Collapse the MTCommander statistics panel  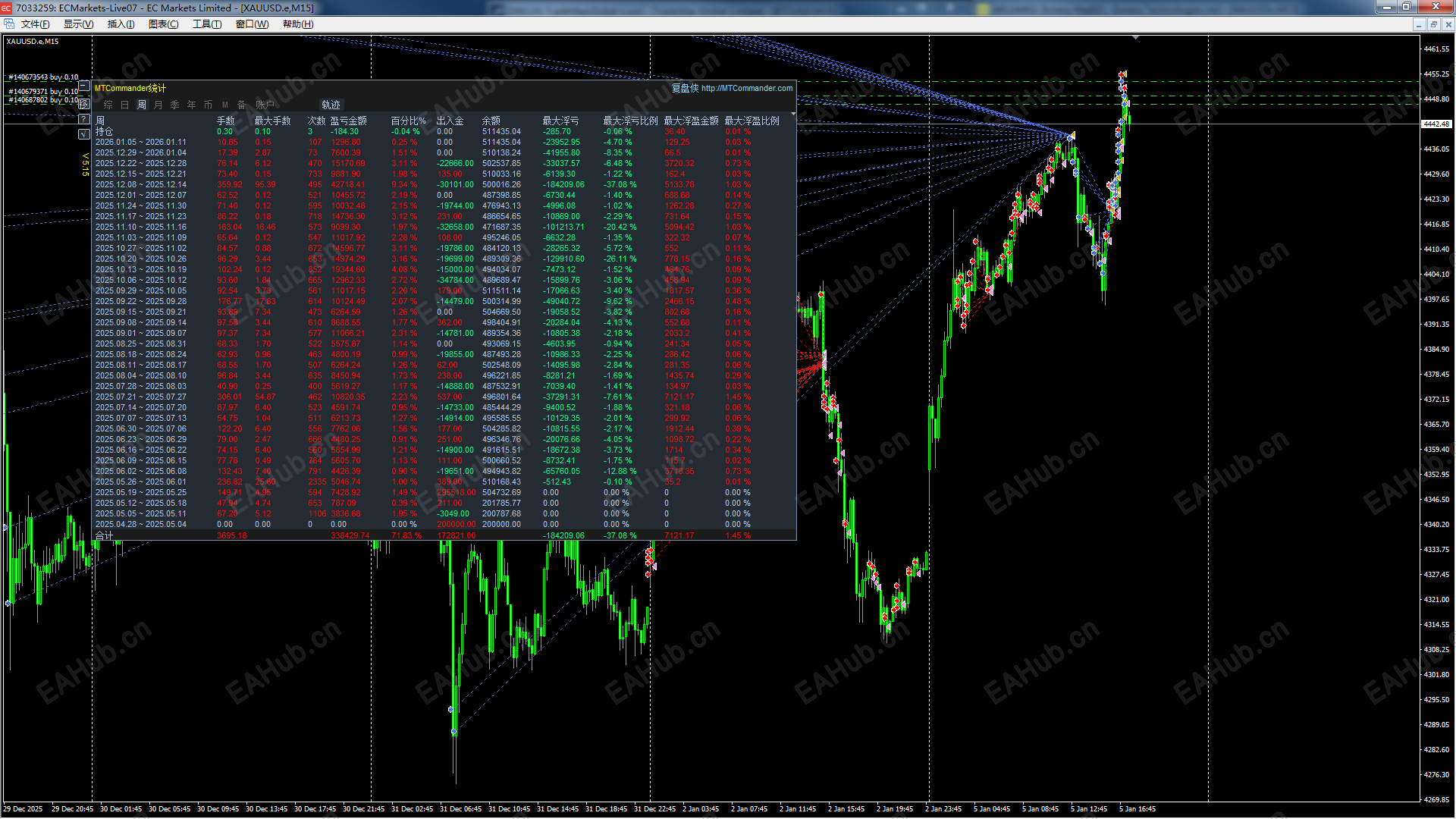(x=84, y=86)
